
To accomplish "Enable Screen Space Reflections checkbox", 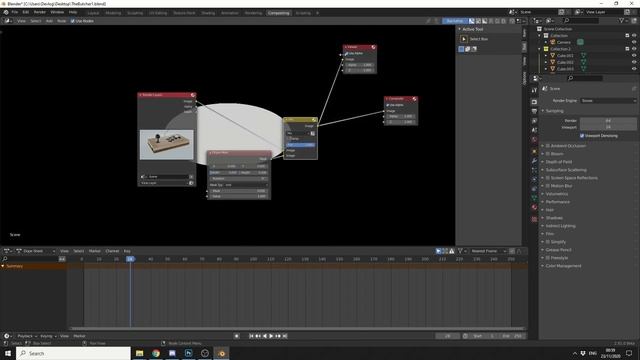I will (x=548, y=178).
